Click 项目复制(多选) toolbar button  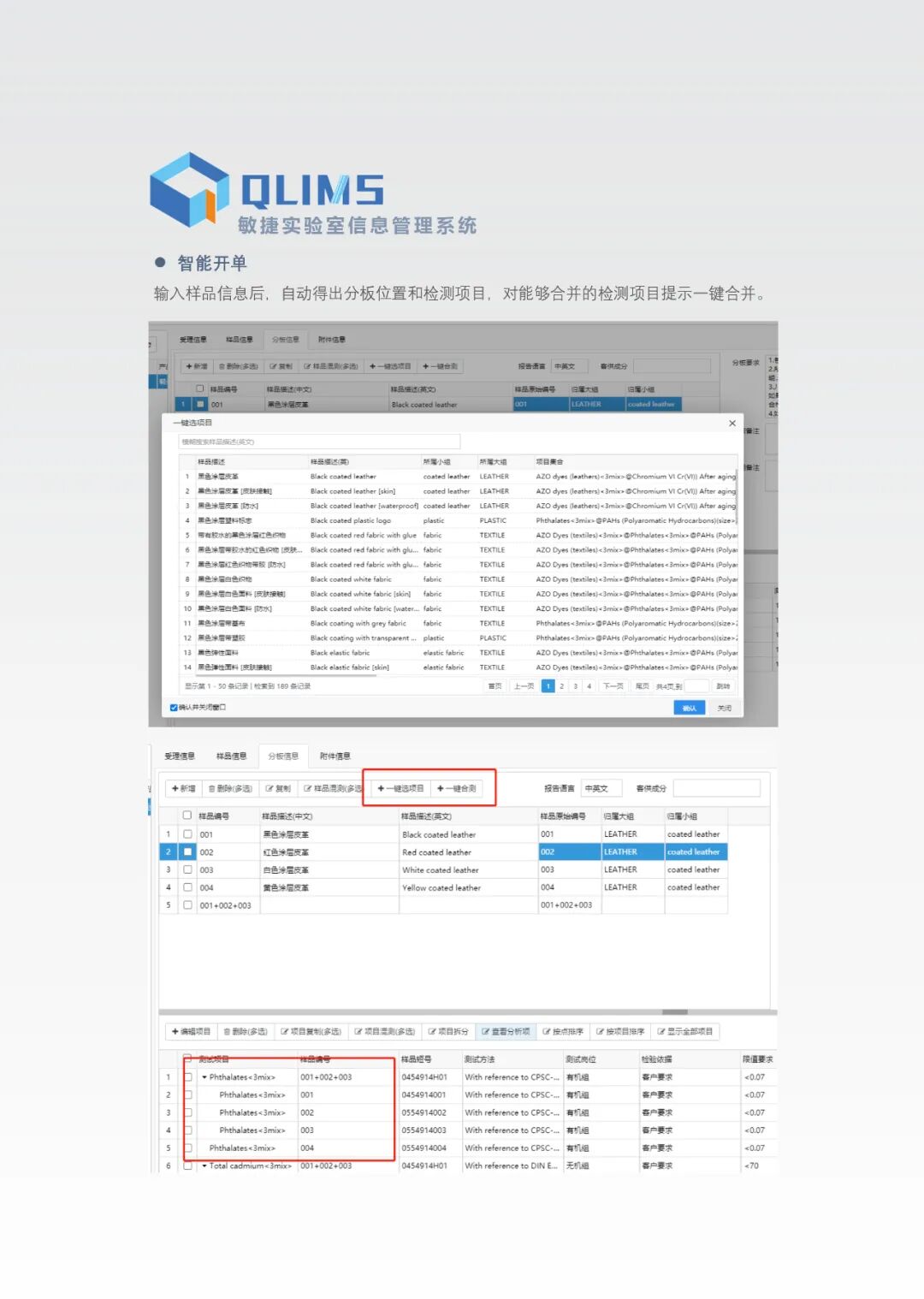[x=311, y=1032]
